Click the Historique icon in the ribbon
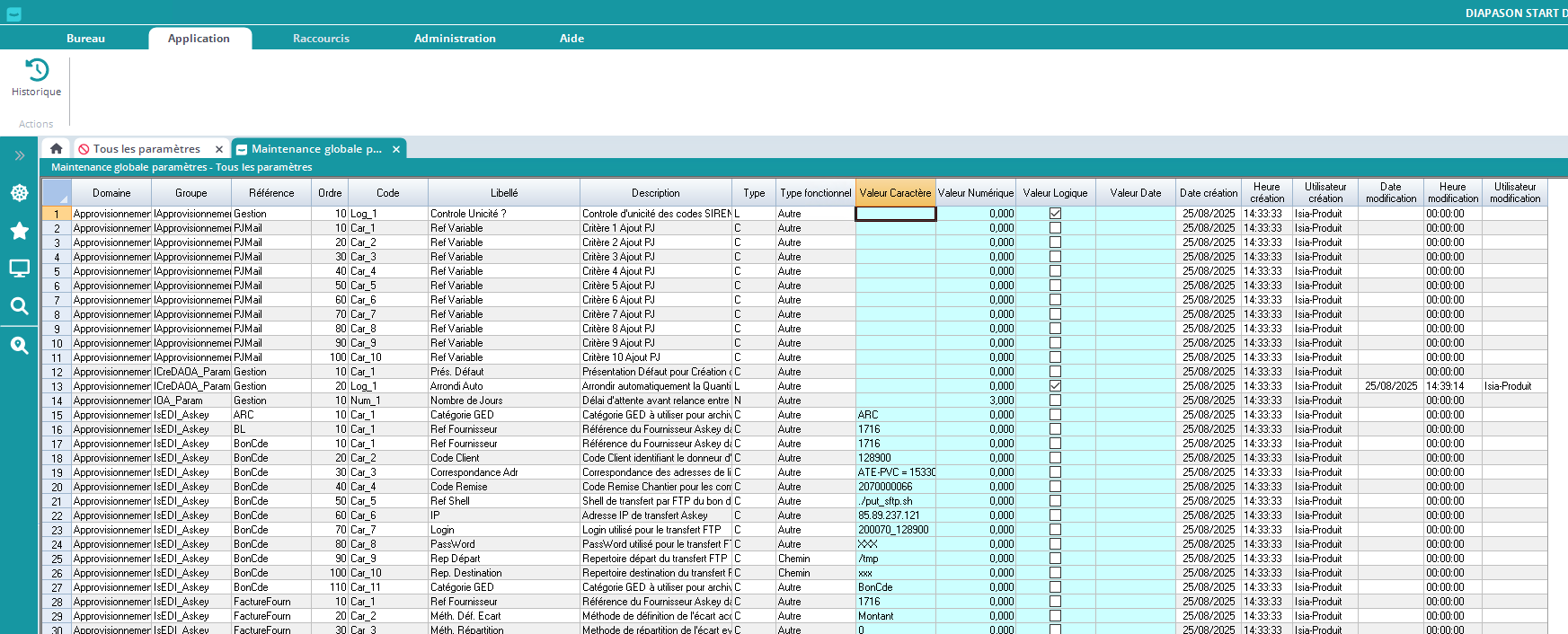The height and width of the screenshot is (634, 1568). tap(37, 70)
